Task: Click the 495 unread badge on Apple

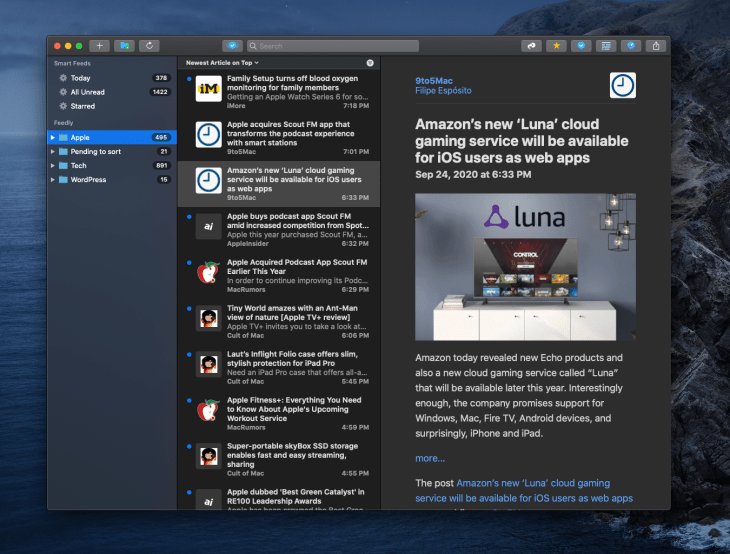Action: coord(161,137)
